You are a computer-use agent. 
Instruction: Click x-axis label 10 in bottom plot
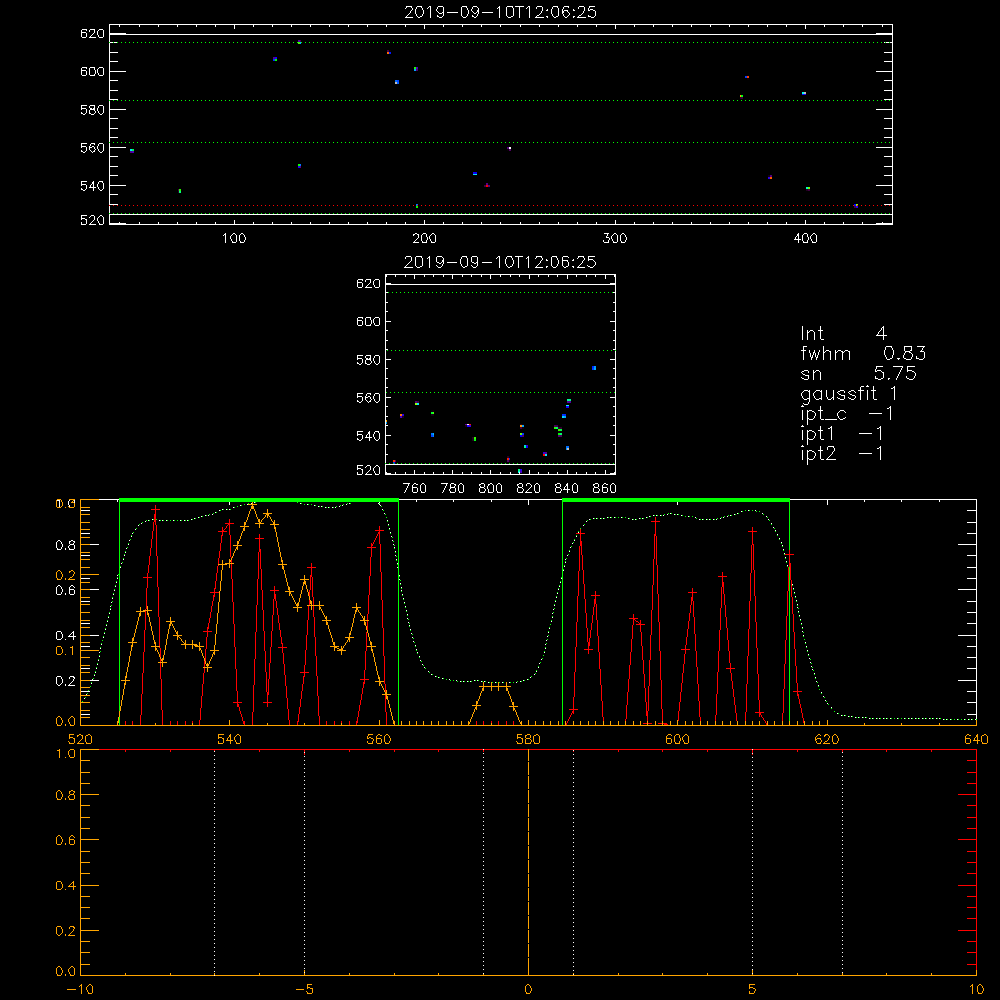click(976, 990)
